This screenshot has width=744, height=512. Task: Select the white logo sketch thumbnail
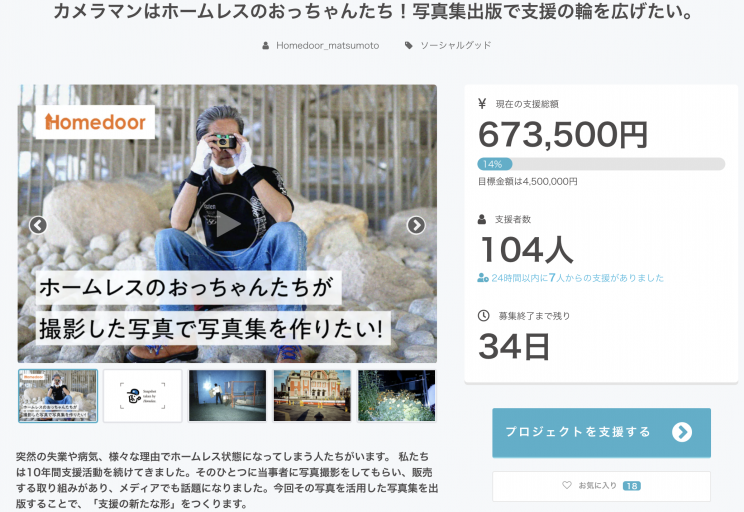pyautogui.click(x=143, y=396)
